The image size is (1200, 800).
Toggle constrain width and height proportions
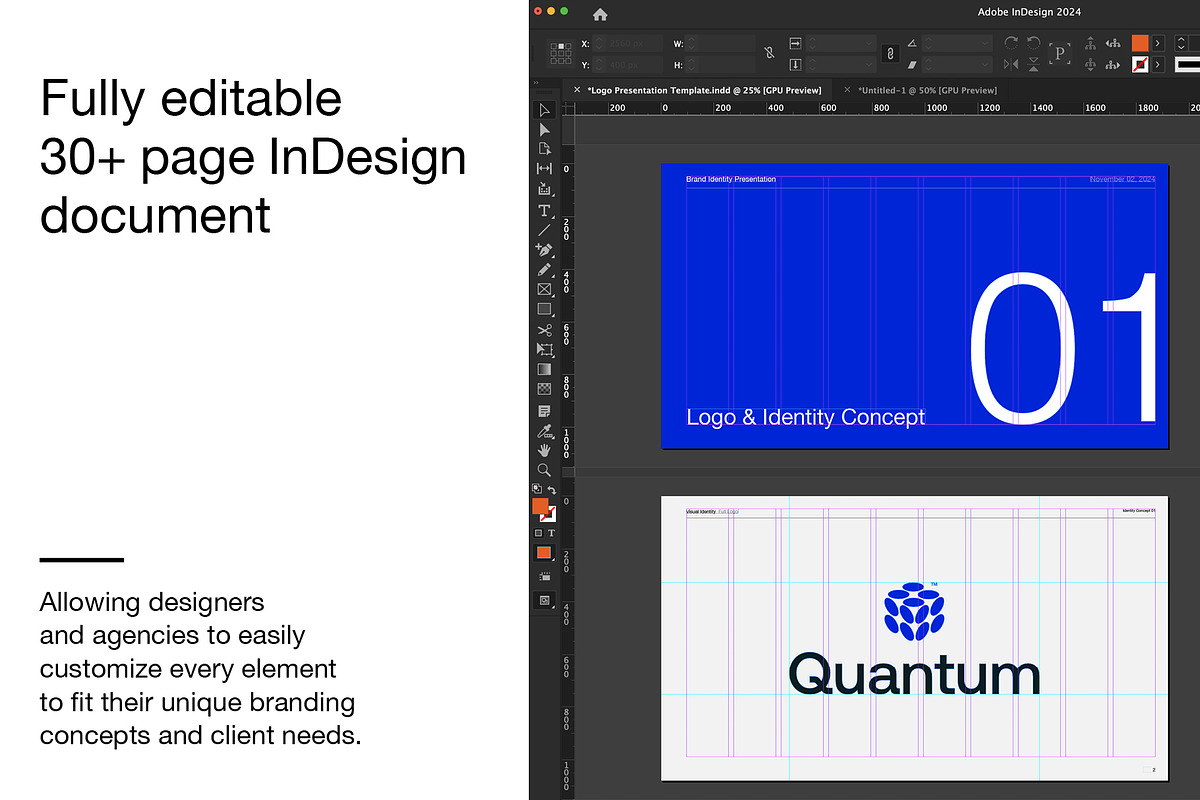[x=769, y=53]
